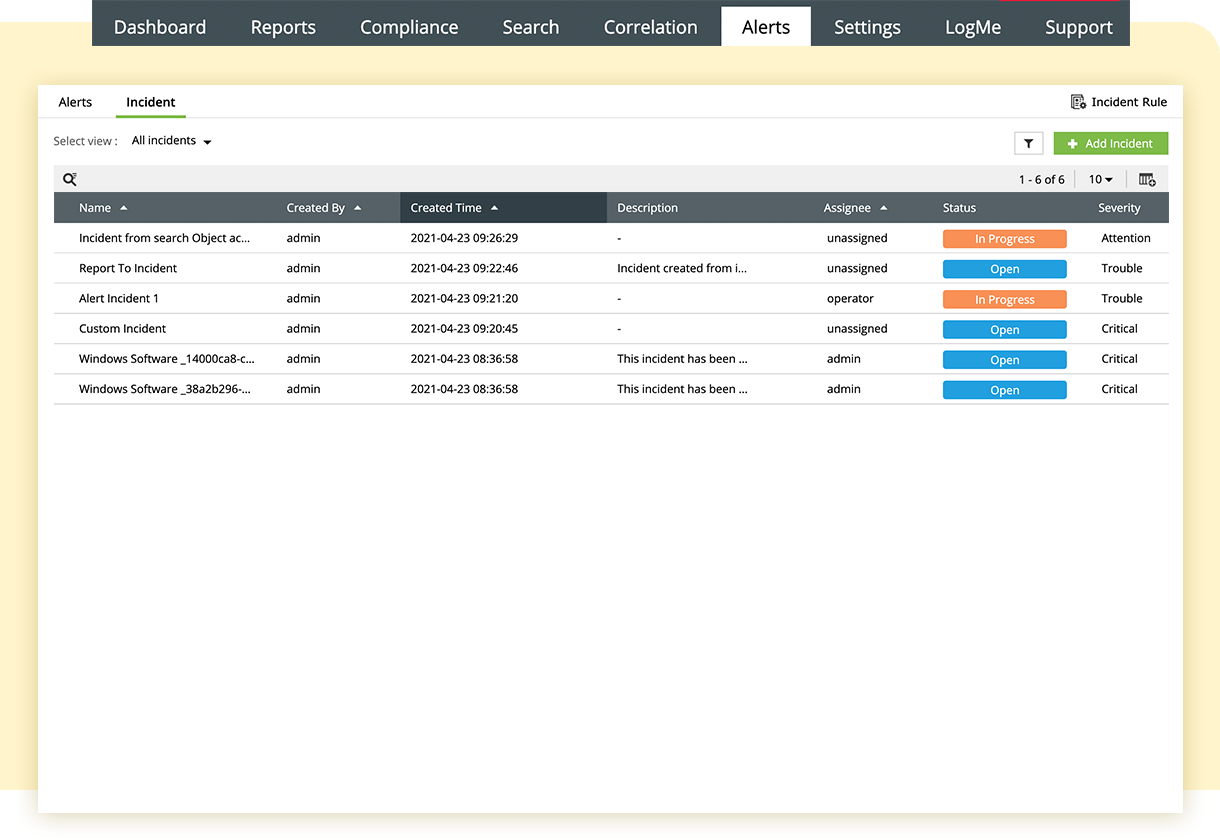
Task: Sort by Created Time column arrow
Action: (495, 208)
